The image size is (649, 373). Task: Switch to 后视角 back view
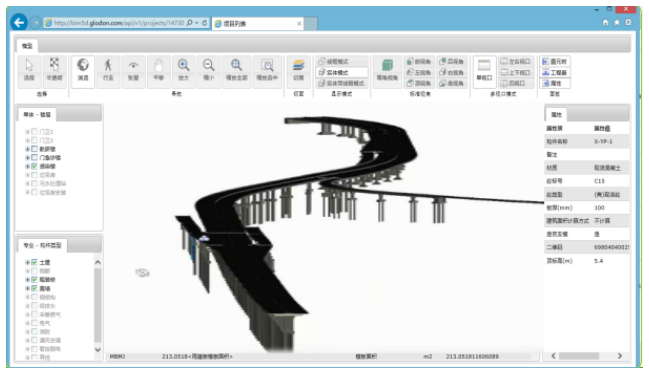(452, 61)
